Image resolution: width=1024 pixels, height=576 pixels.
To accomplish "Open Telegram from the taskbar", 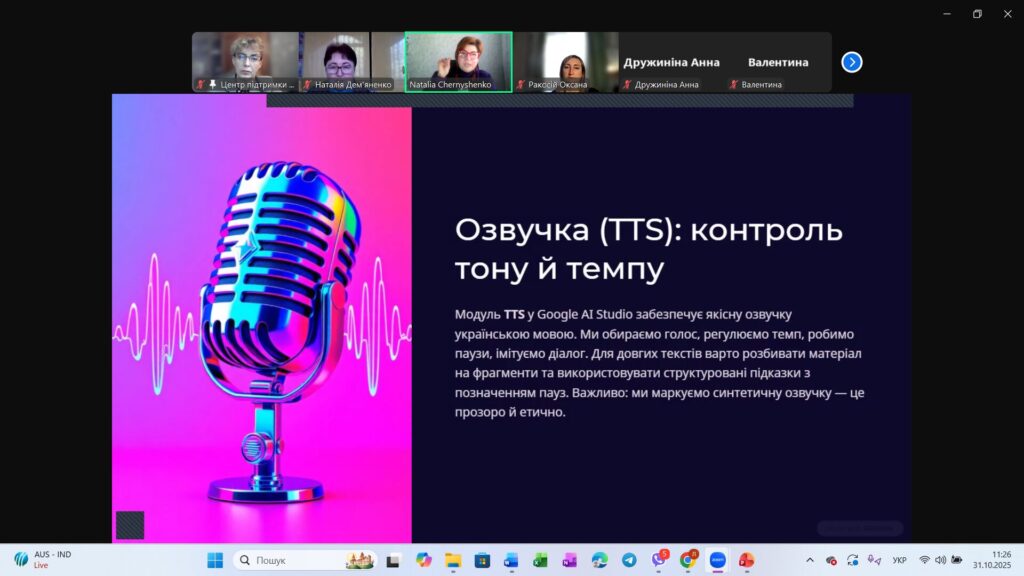I will coord(629,560).
